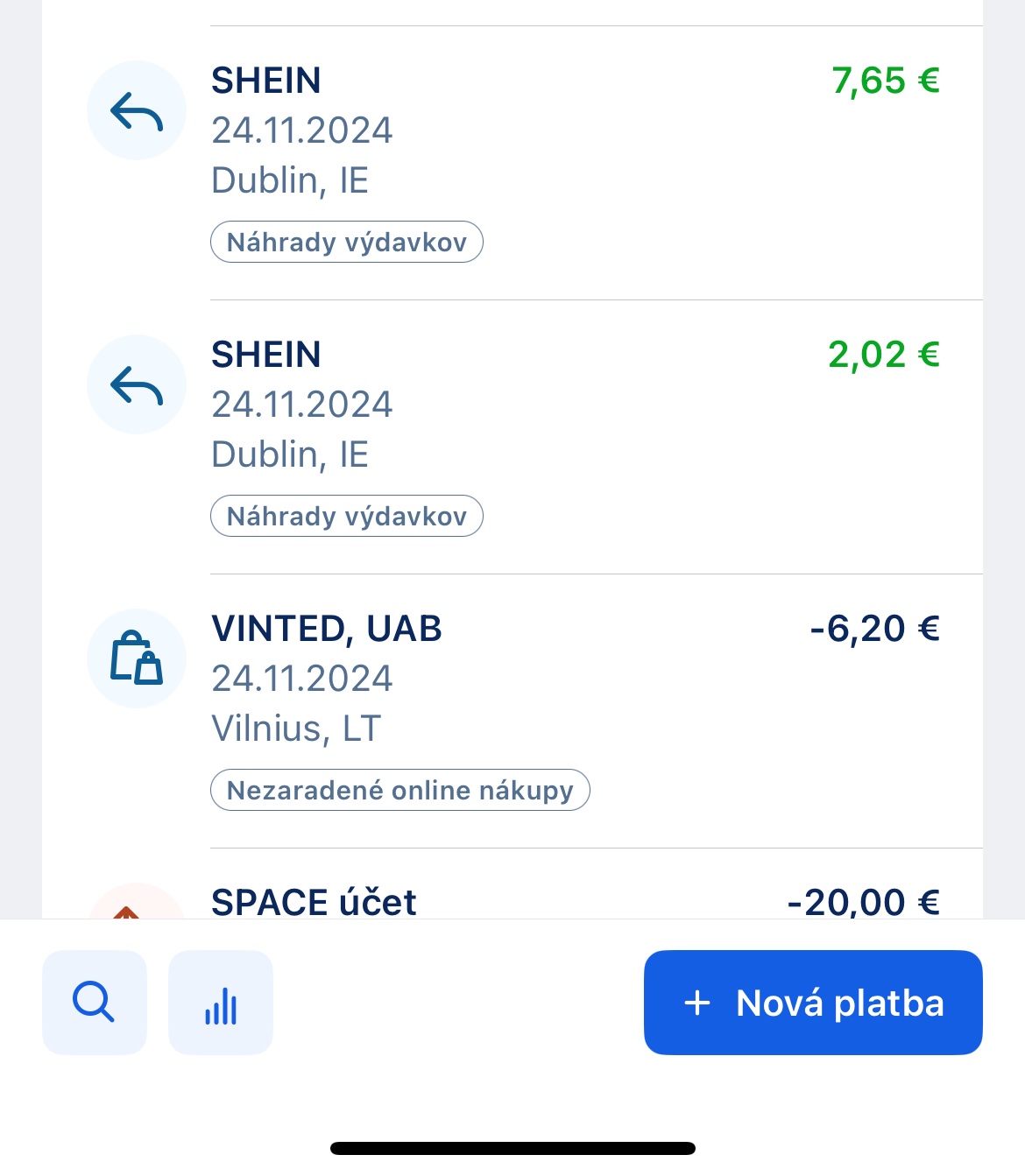Open the SPACE účet transaction title
Screen dimensions: 1025x1176
314,902
